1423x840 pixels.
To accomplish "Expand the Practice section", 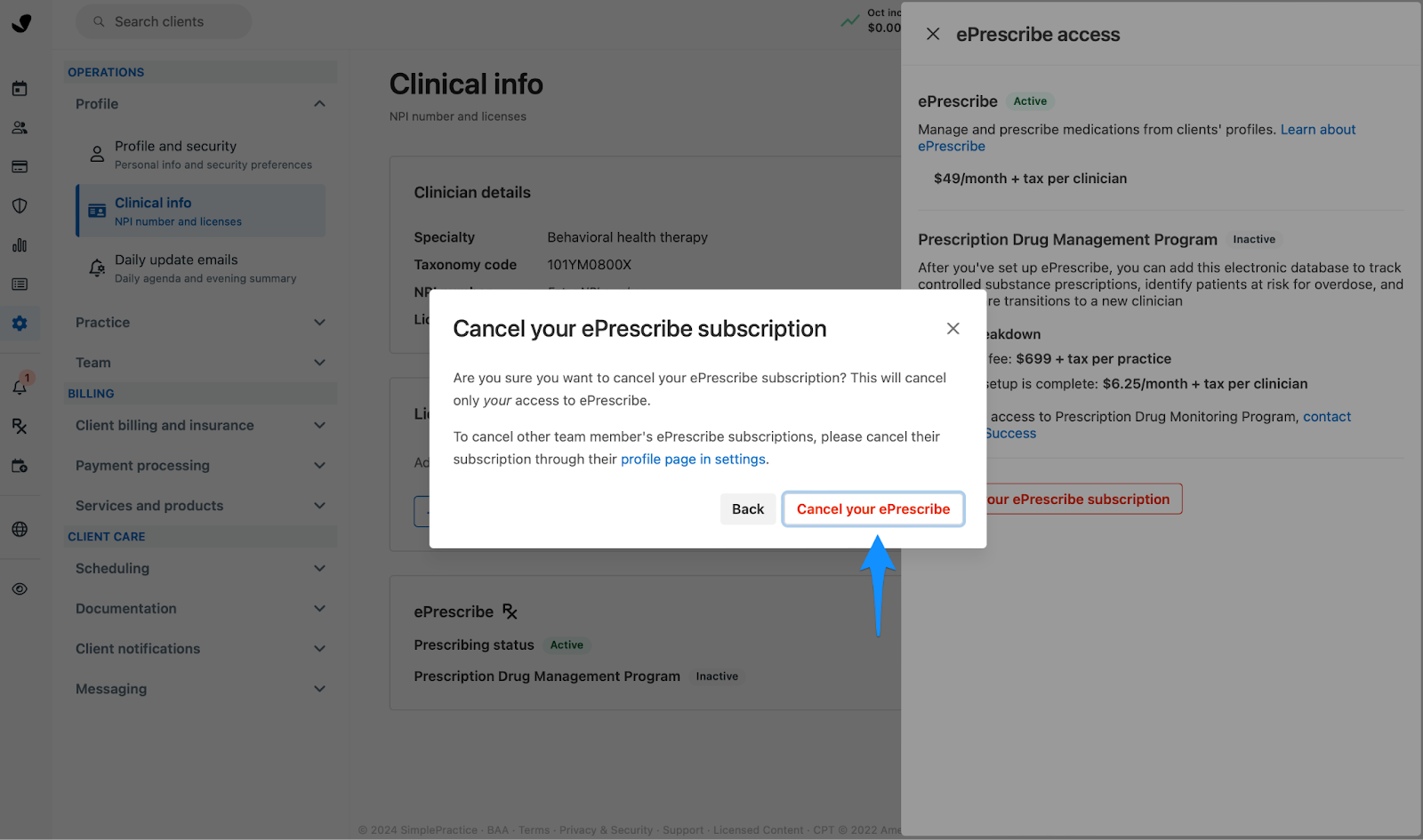I will (319, 322).
